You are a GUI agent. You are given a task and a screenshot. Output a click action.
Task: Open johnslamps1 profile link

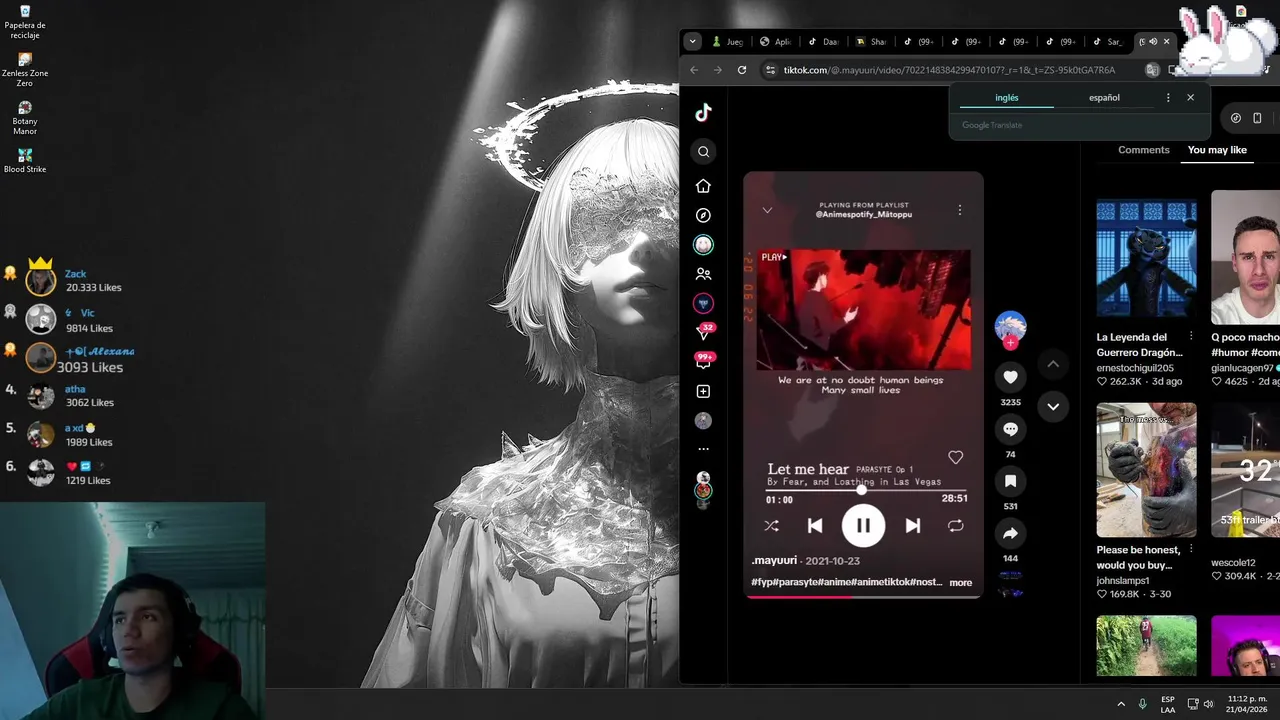coord(1123,581)
